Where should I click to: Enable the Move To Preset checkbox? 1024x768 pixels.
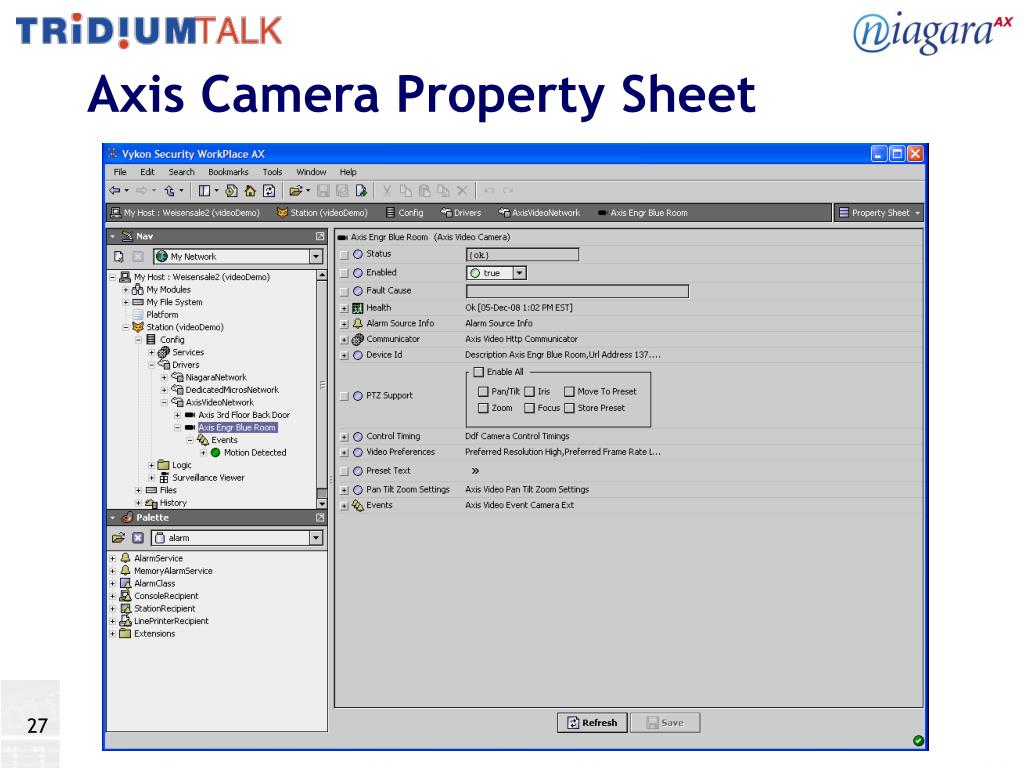[569, 392]
